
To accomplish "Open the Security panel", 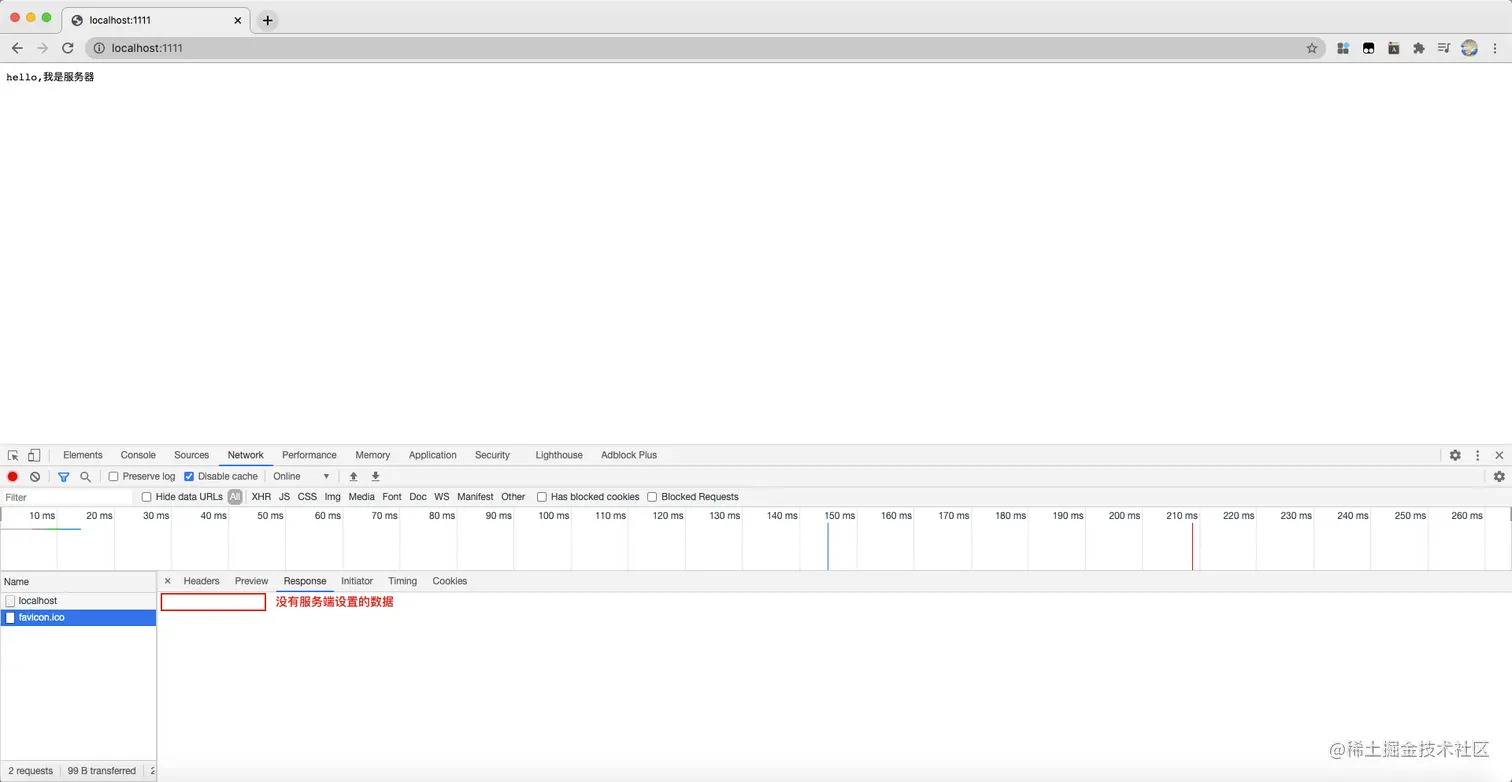I will (x=492, y=455).
